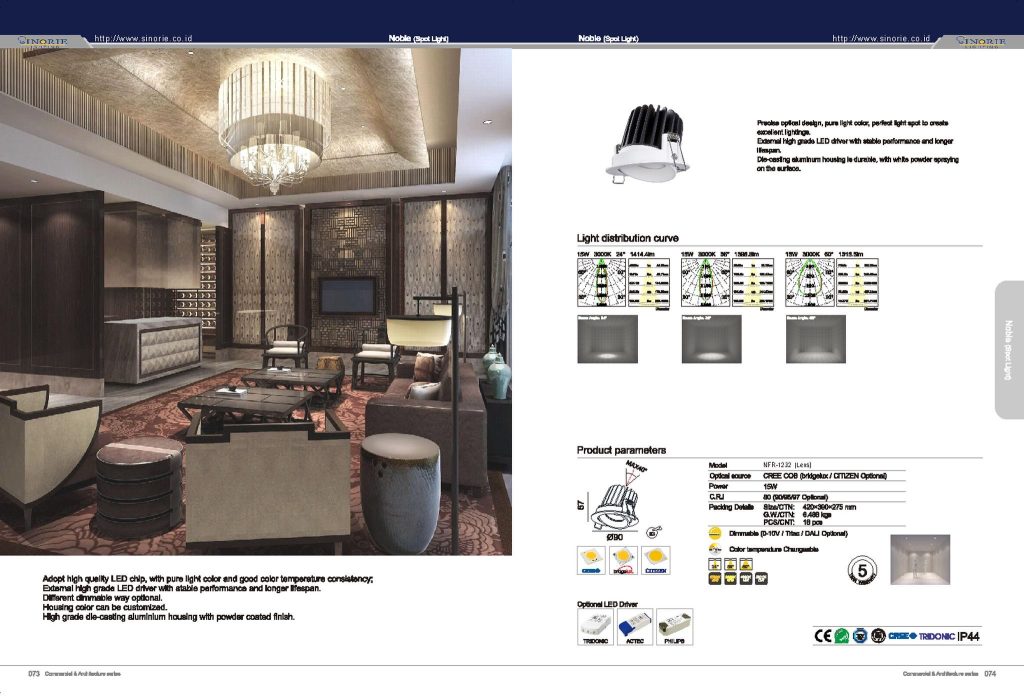Screen dimensions: 1024x700
Task: Open the Noble (Spot Light) side tab
Action: click(1008, 349)
